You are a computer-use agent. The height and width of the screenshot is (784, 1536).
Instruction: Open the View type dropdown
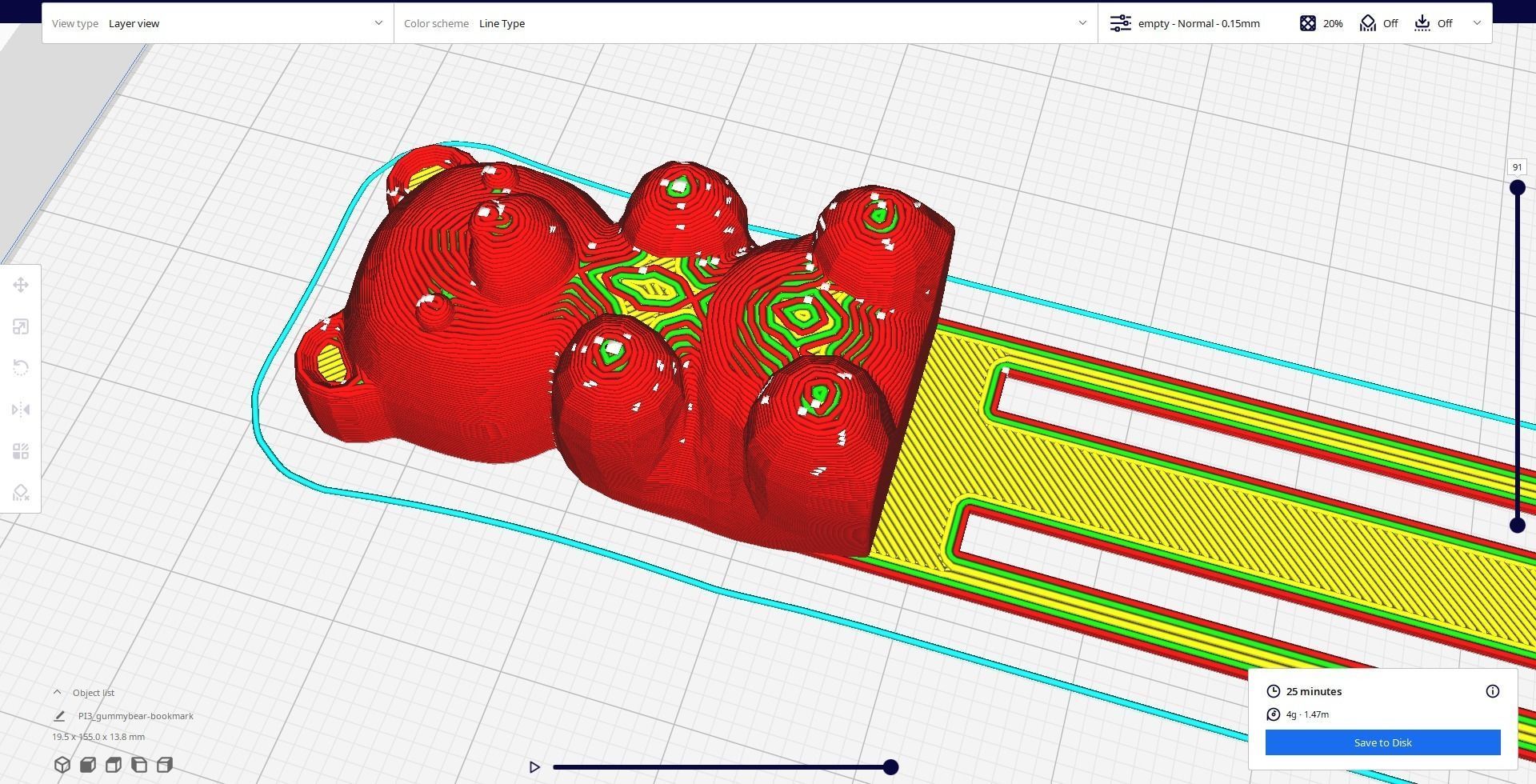218,23
